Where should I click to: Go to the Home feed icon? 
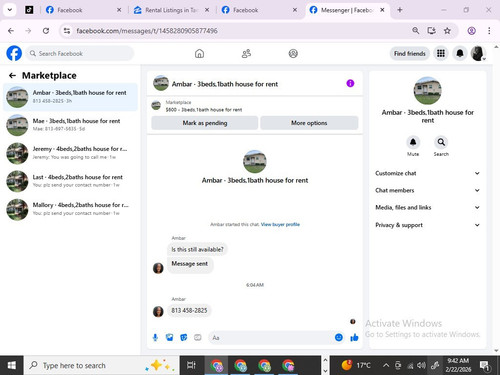tap(199, 53)
